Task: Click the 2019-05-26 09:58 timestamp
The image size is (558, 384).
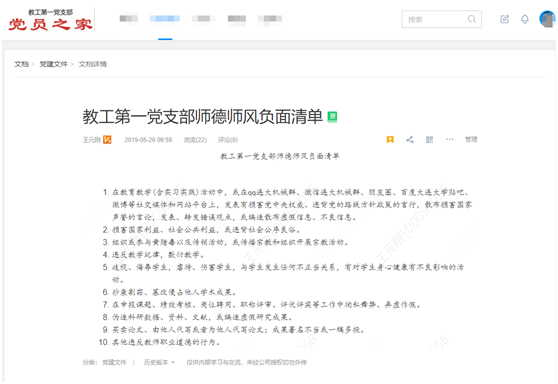Action: (x=148, y=140)
